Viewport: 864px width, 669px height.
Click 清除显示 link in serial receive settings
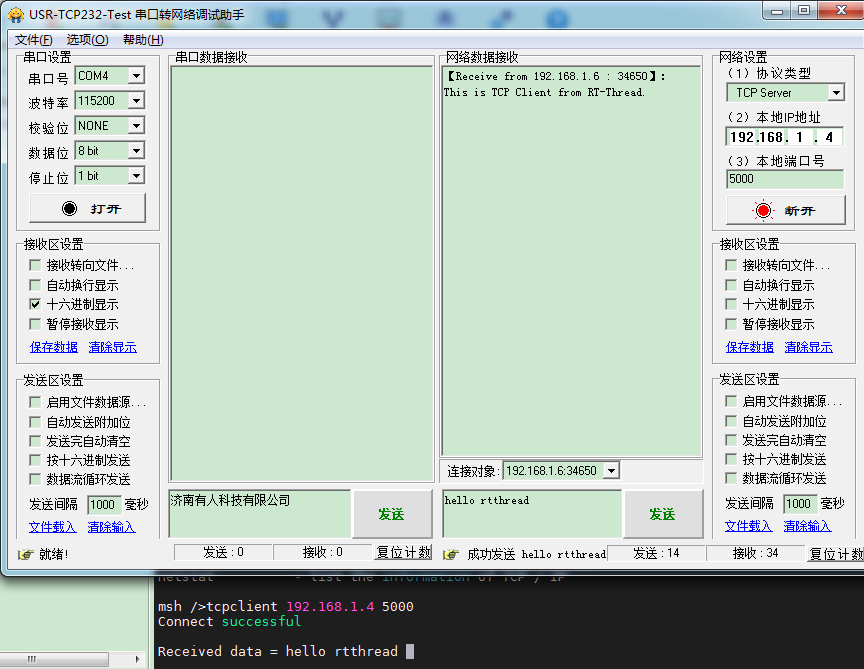113,345
